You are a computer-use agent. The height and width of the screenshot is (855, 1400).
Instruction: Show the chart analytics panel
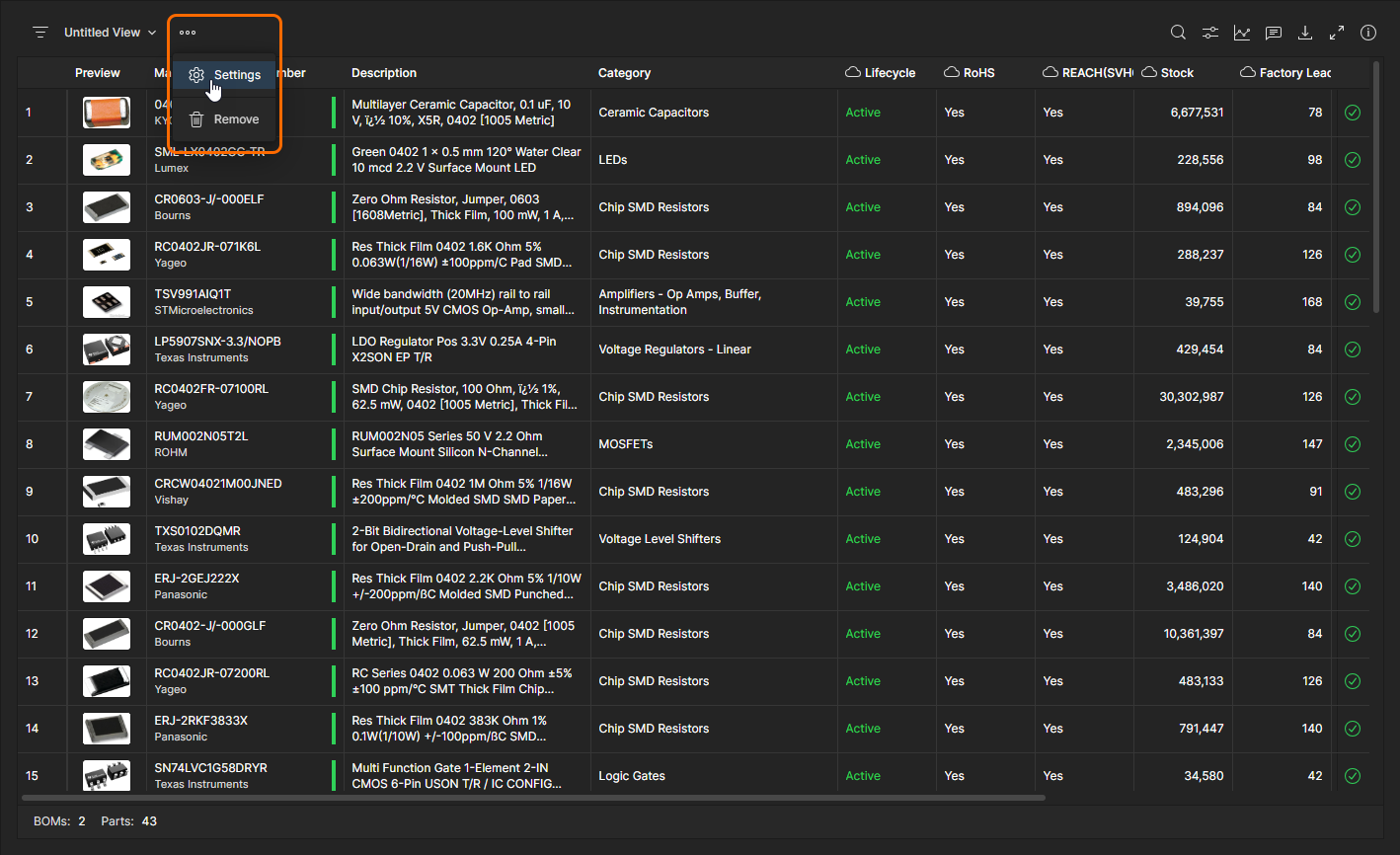tap(1241, 33)
